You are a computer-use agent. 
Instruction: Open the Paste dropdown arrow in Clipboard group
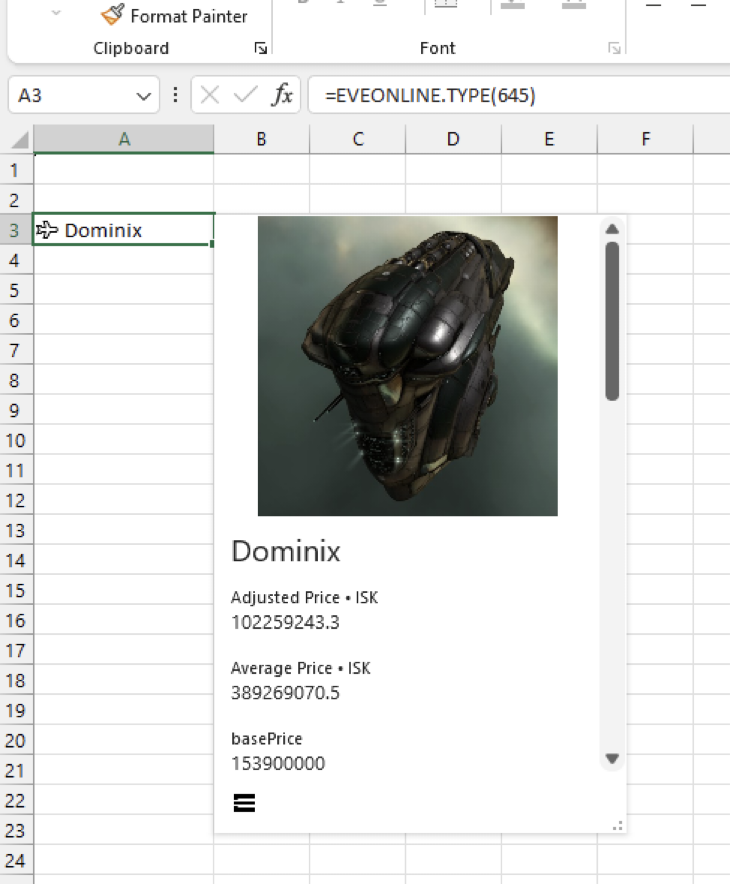click(56, 12)
